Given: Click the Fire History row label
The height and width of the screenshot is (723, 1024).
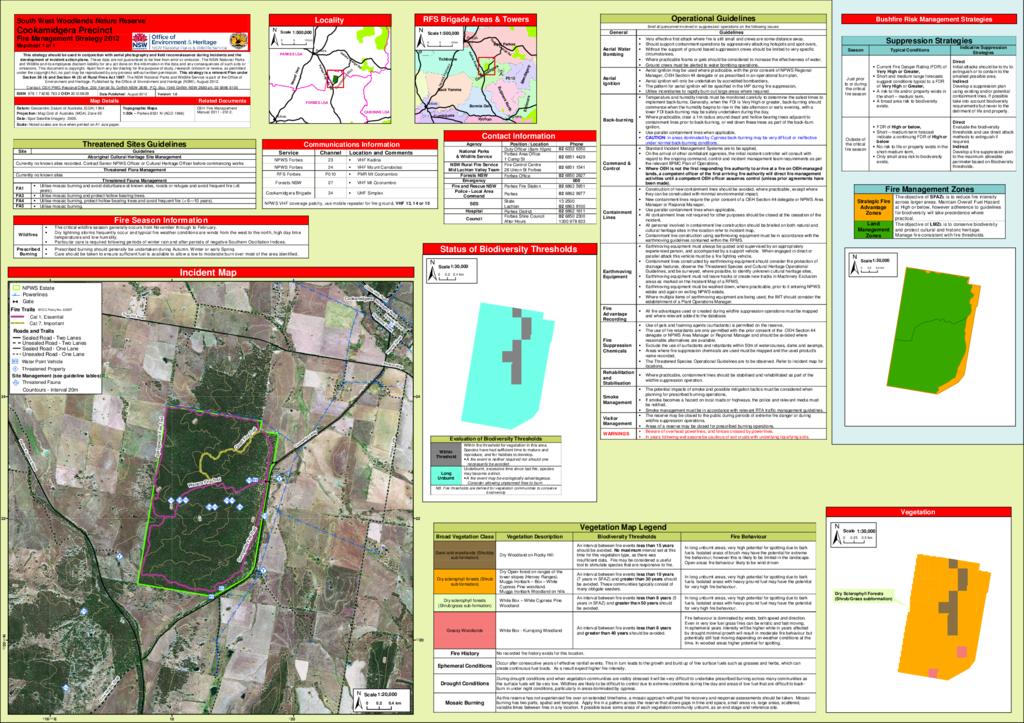Looking at the screenshot, I should (x=464, y=653).
